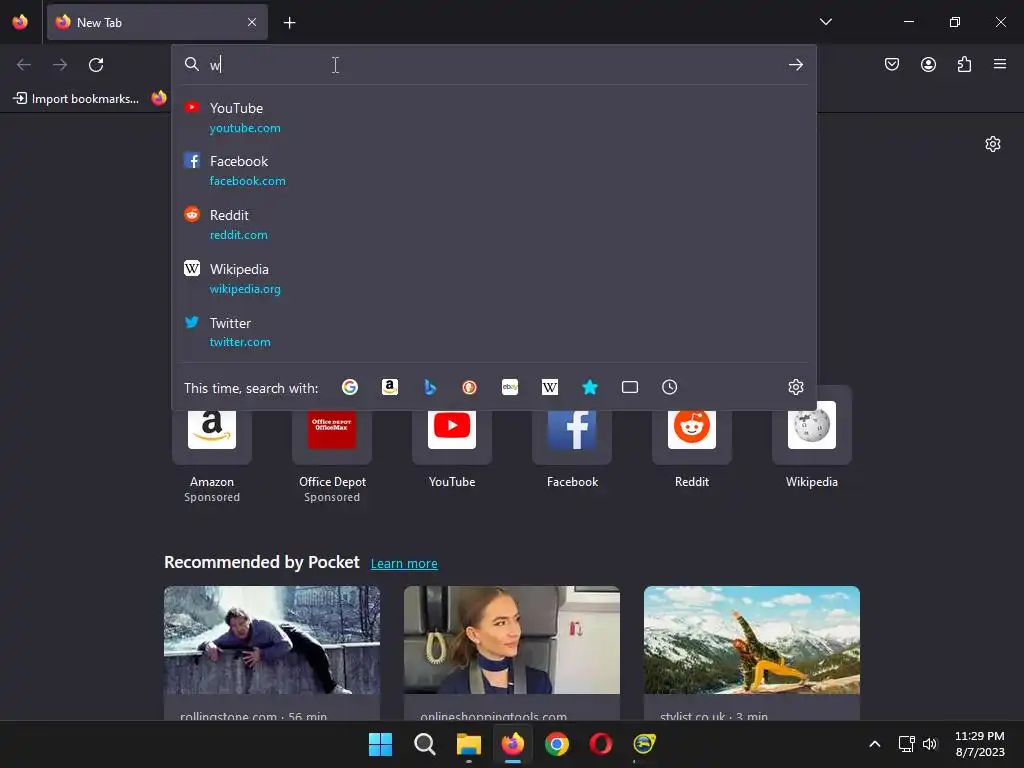Open a new tab with plus button
The width and height of the screenshot is (1024, 768).
[289, 23]
